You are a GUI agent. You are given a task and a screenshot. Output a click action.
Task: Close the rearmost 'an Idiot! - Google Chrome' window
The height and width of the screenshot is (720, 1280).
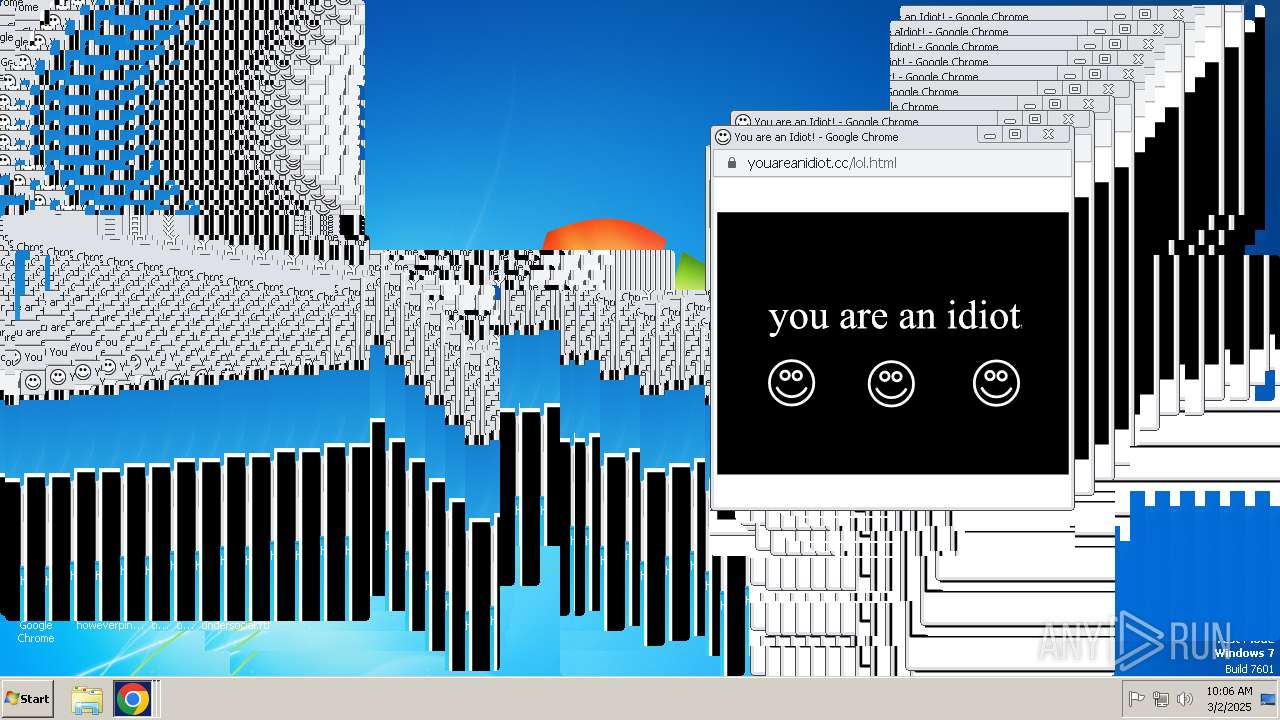coord(1178,15)
